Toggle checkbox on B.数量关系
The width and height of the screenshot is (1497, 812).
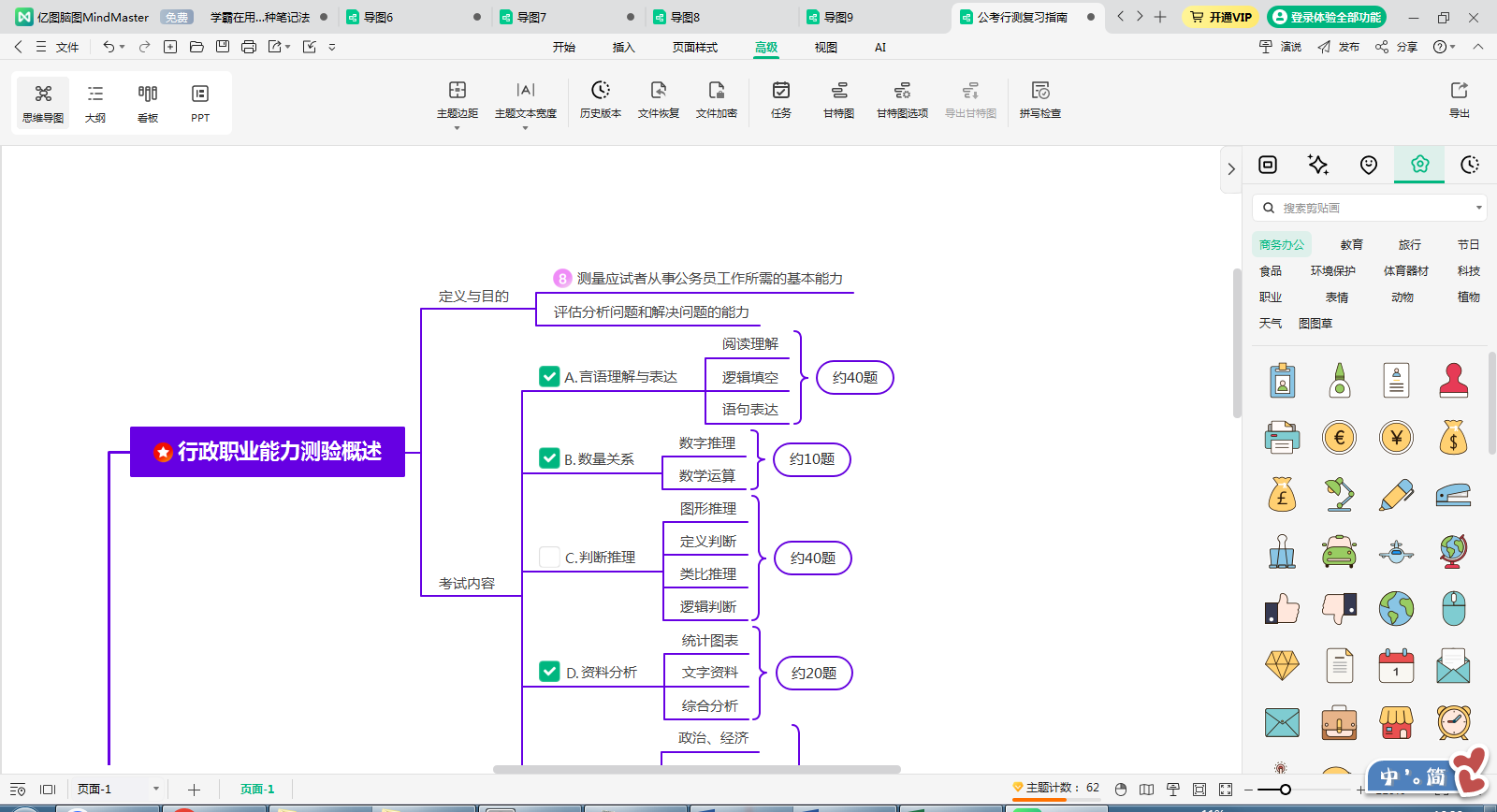coord(550,458)
